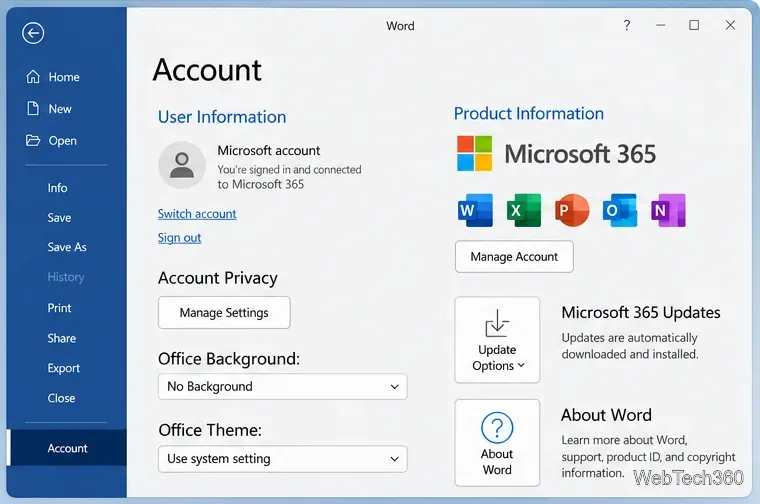The image size is (760, 504).
Task: Click the Excel app icon
Action: pyautogui.click(x=523, y=210)
